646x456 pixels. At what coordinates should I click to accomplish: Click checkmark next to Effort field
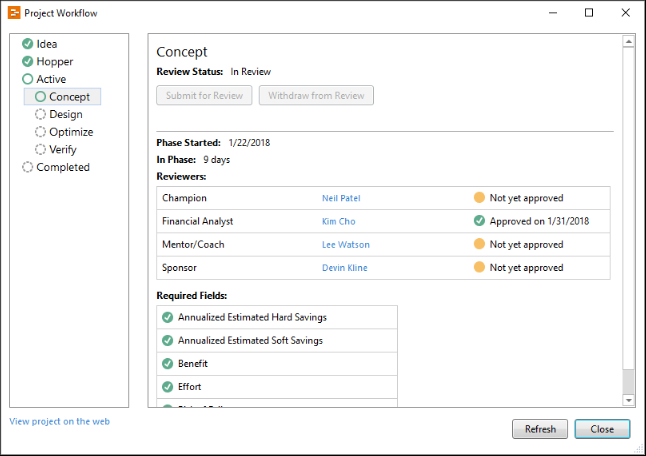168,387
